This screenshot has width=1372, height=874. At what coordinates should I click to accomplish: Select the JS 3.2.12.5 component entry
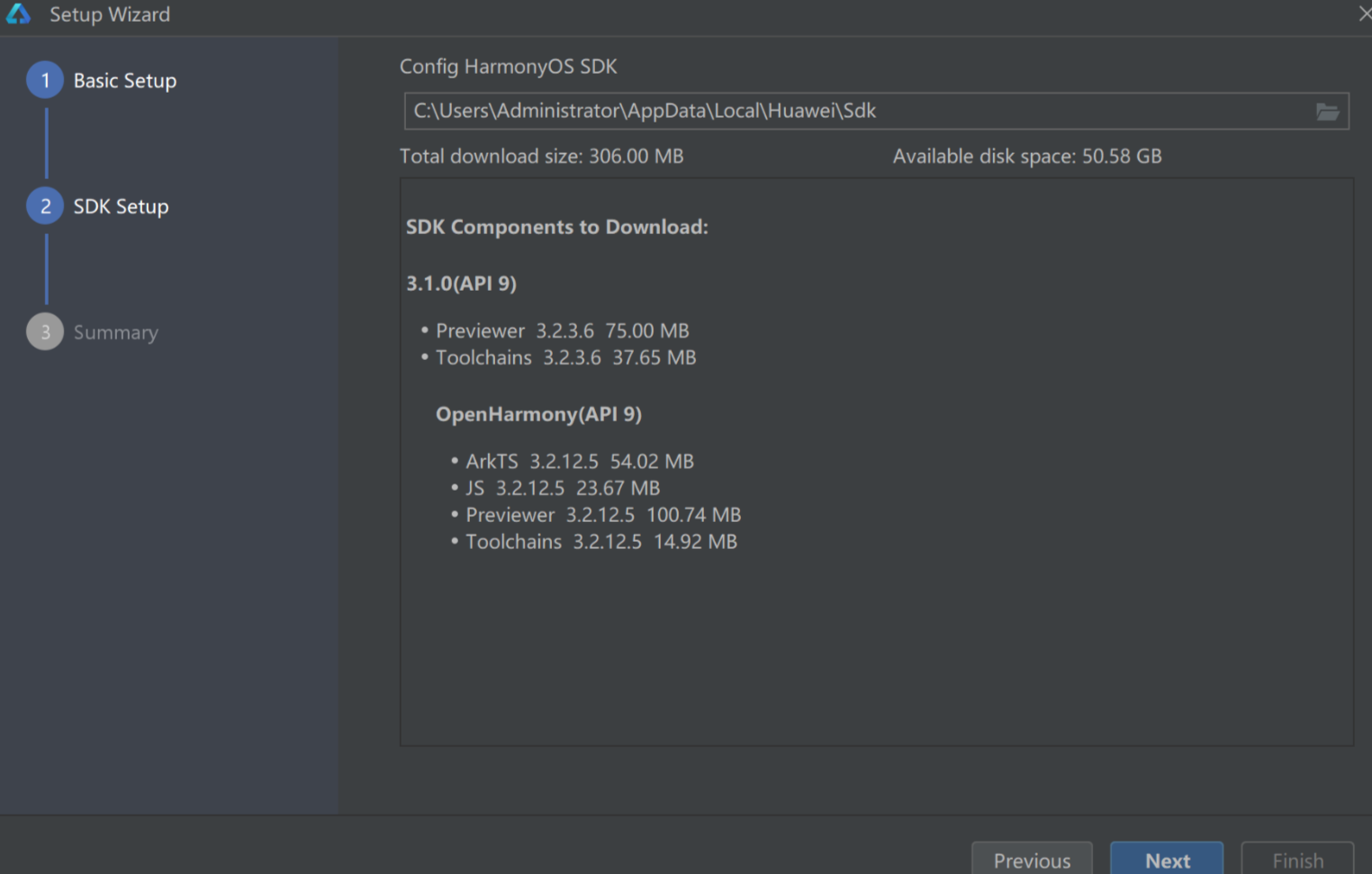[563, 489]
